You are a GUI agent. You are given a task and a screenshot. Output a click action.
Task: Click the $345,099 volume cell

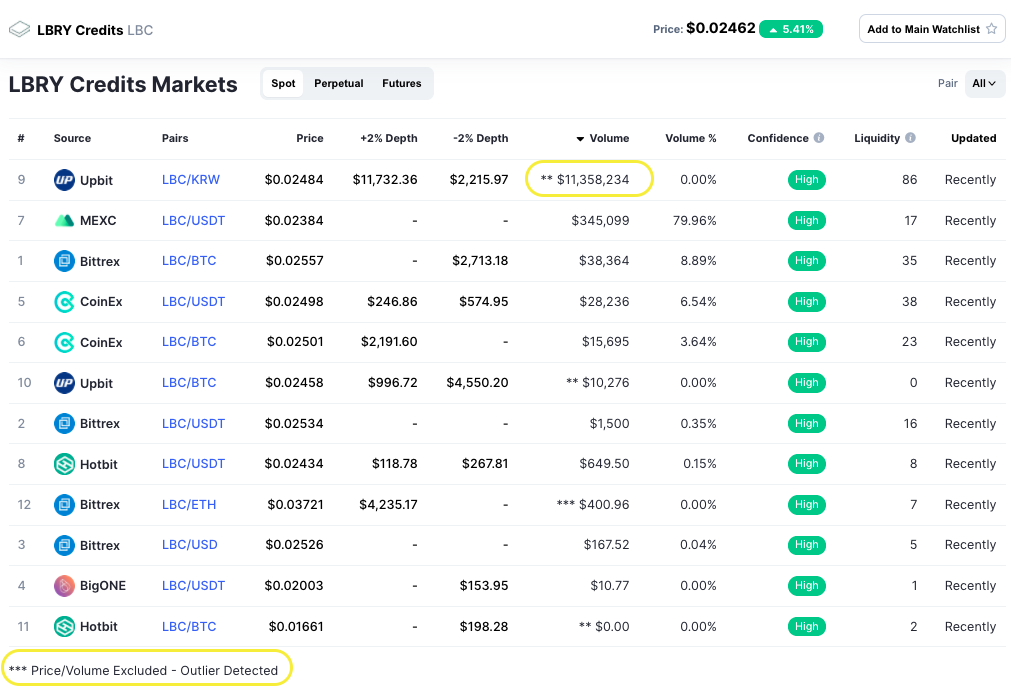tap(600, 220)
